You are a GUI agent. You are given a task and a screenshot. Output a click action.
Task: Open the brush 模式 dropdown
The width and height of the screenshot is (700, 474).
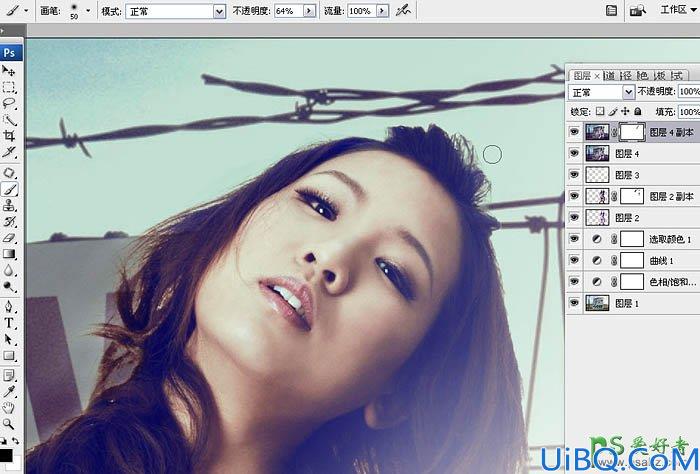point(175,11)
